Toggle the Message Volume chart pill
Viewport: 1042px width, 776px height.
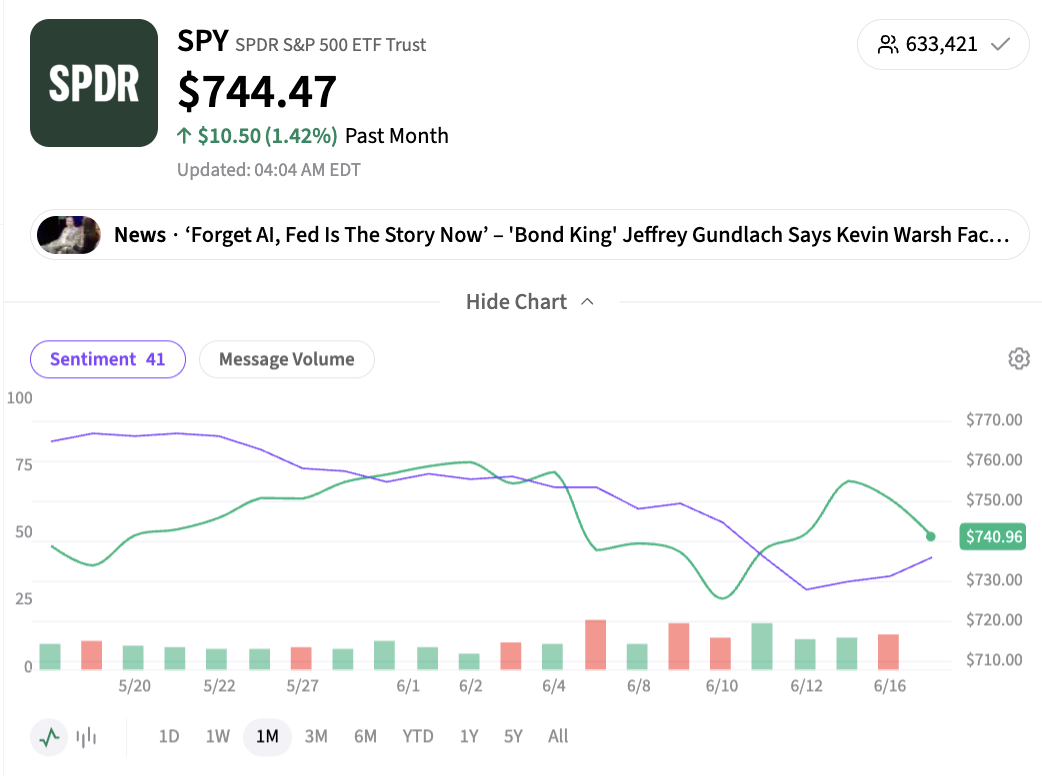click(x=286, y=359)
